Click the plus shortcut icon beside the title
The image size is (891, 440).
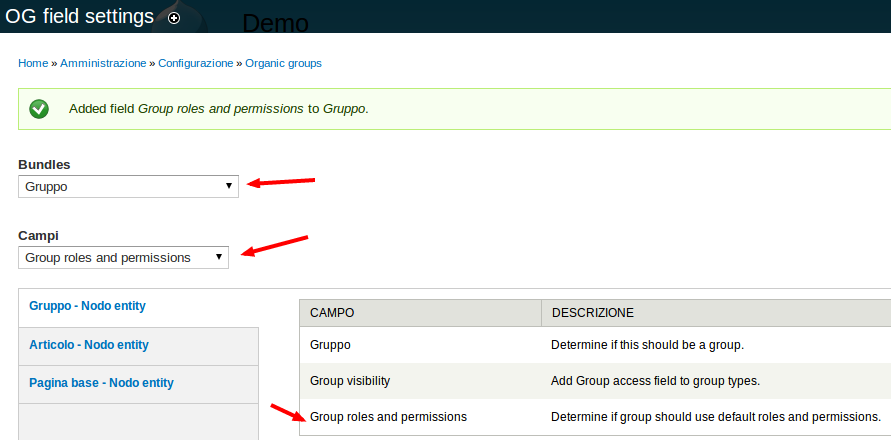click(x=175, y=18)
